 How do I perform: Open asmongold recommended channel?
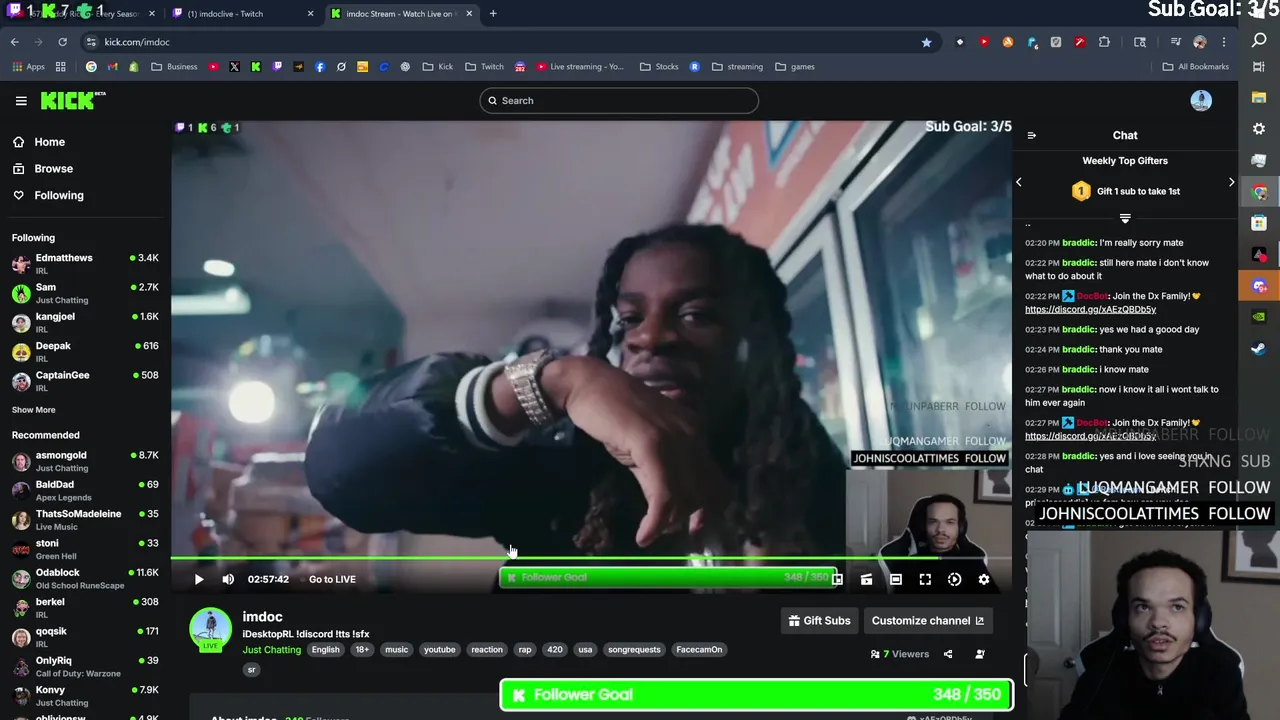click(85, 461)
